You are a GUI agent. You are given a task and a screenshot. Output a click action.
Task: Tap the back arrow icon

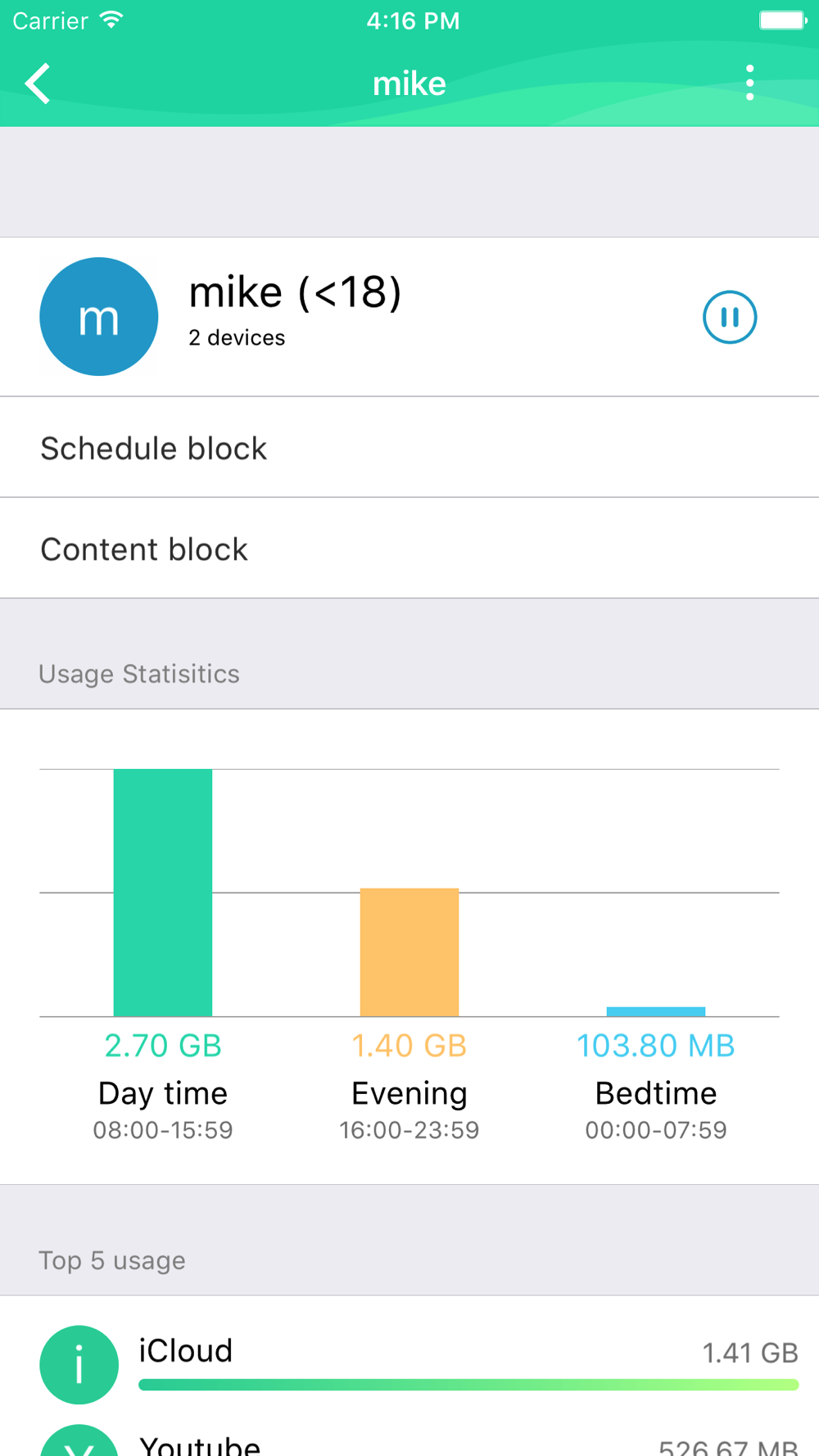(x=38, y=84)
